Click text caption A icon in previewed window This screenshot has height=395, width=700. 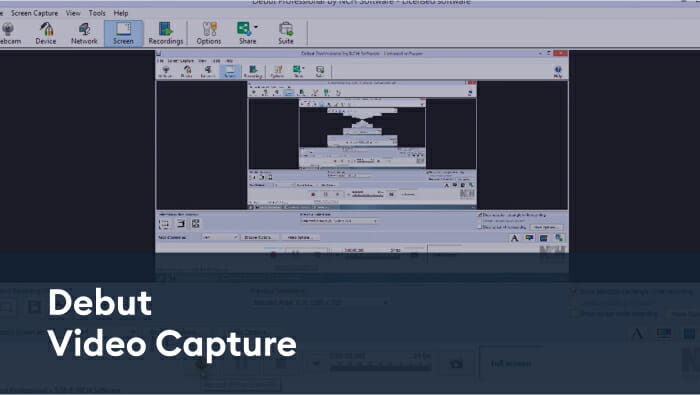coord(514,238)
